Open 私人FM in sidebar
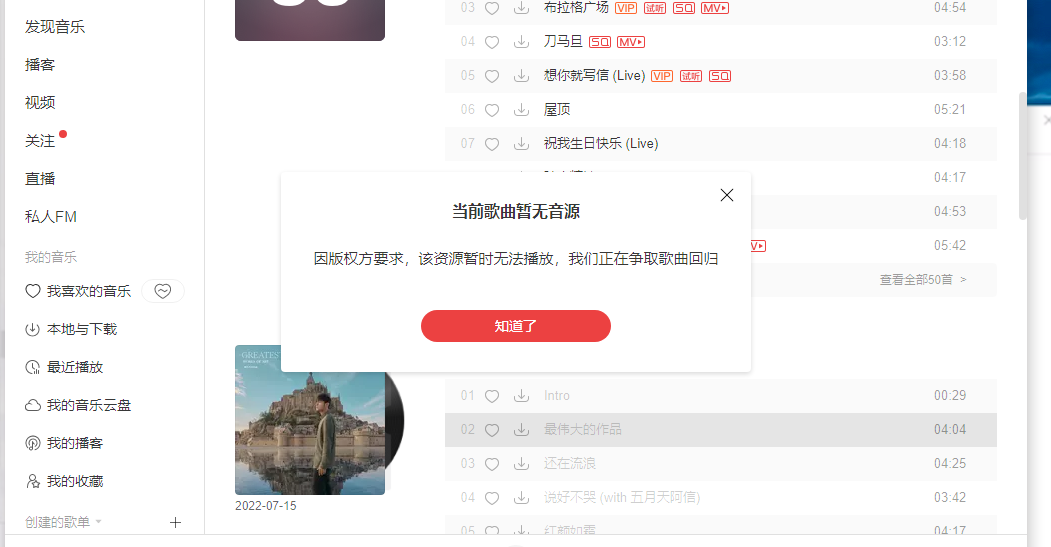The height and width of the screenshot is (547, 1051). (x=51, y=217)
